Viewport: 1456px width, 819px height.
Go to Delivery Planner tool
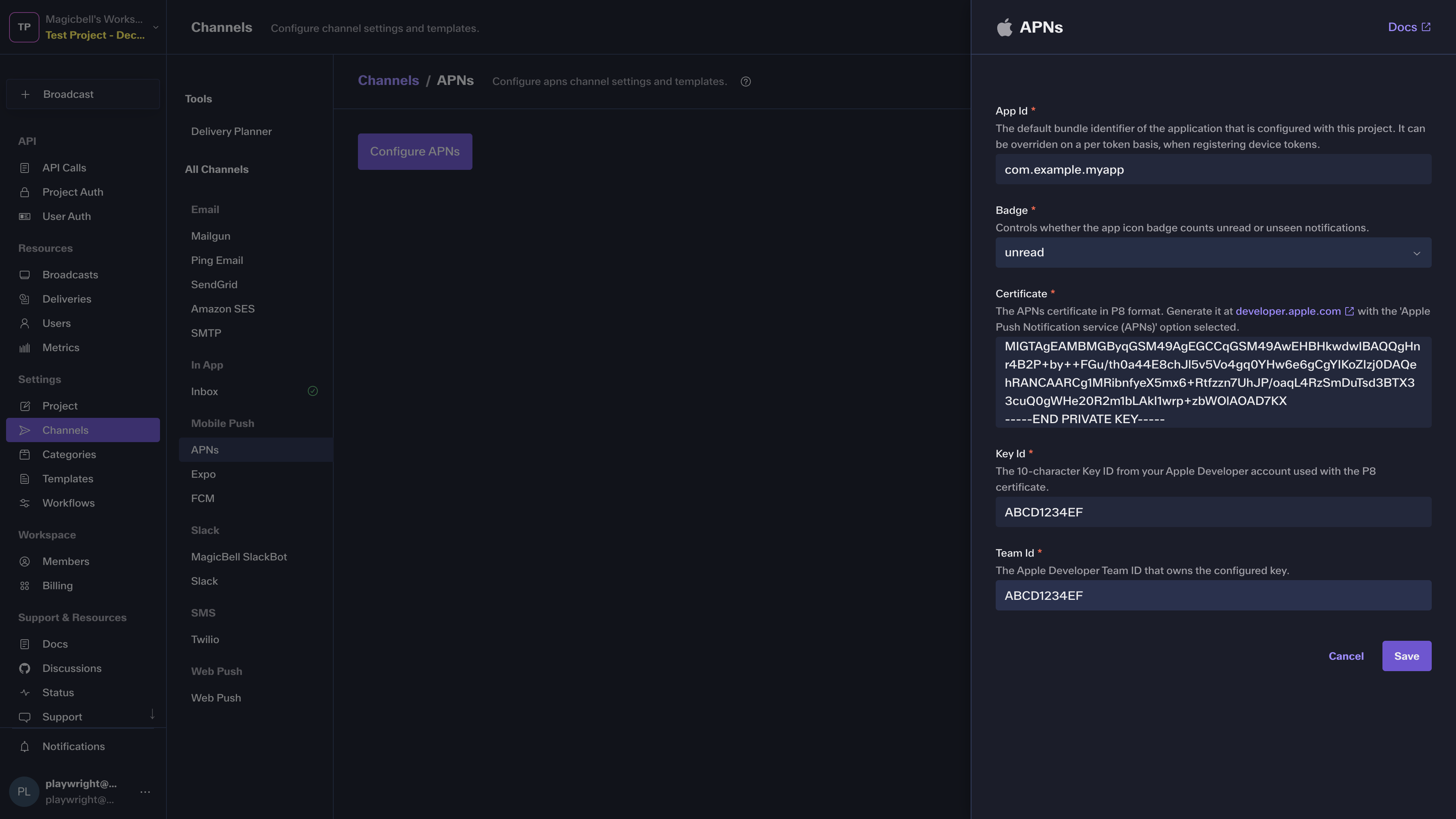[231, 131]
